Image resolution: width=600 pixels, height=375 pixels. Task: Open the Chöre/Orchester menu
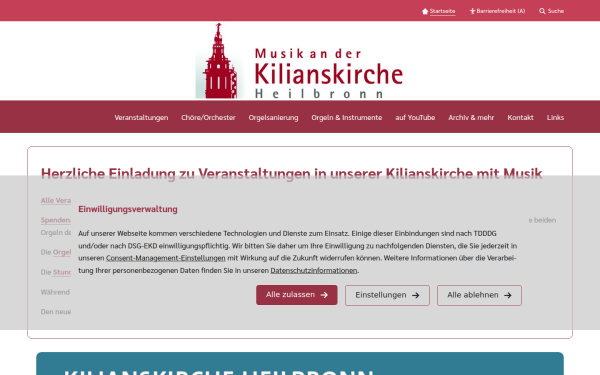208,117
